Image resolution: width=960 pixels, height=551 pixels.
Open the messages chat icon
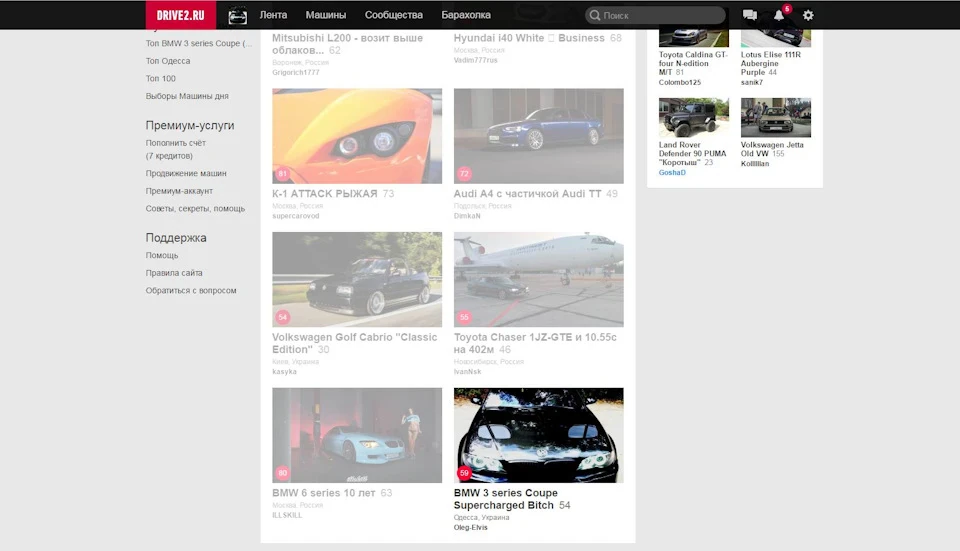coord(749,15)
